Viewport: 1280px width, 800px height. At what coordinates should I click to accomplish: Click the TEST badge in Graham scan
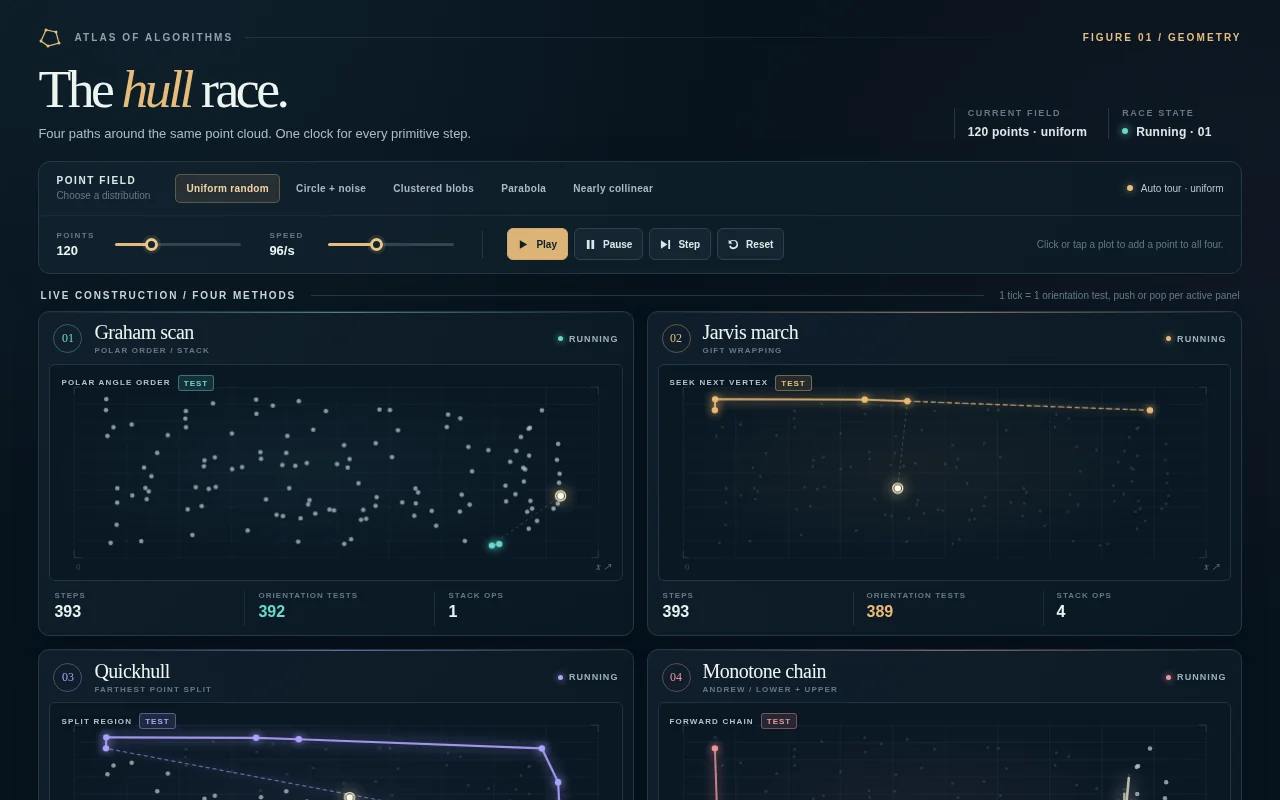click(196, 383)
